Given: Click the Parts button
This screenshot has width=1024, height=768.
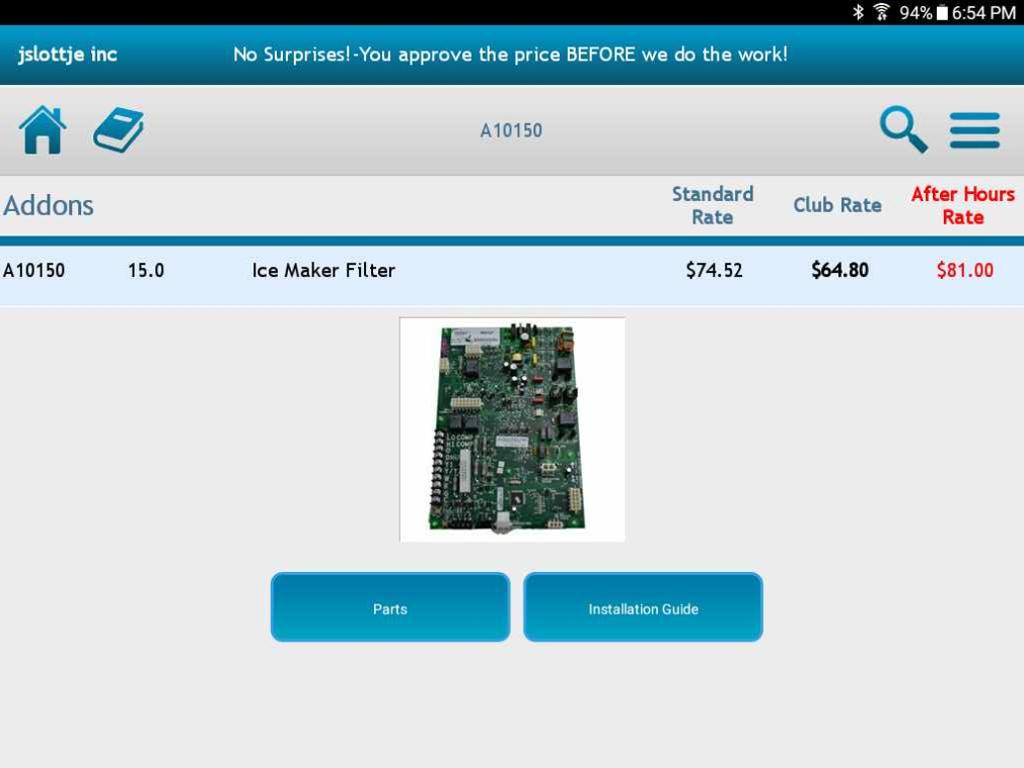Looking at the screenshot, I should [x=391, y=607].
